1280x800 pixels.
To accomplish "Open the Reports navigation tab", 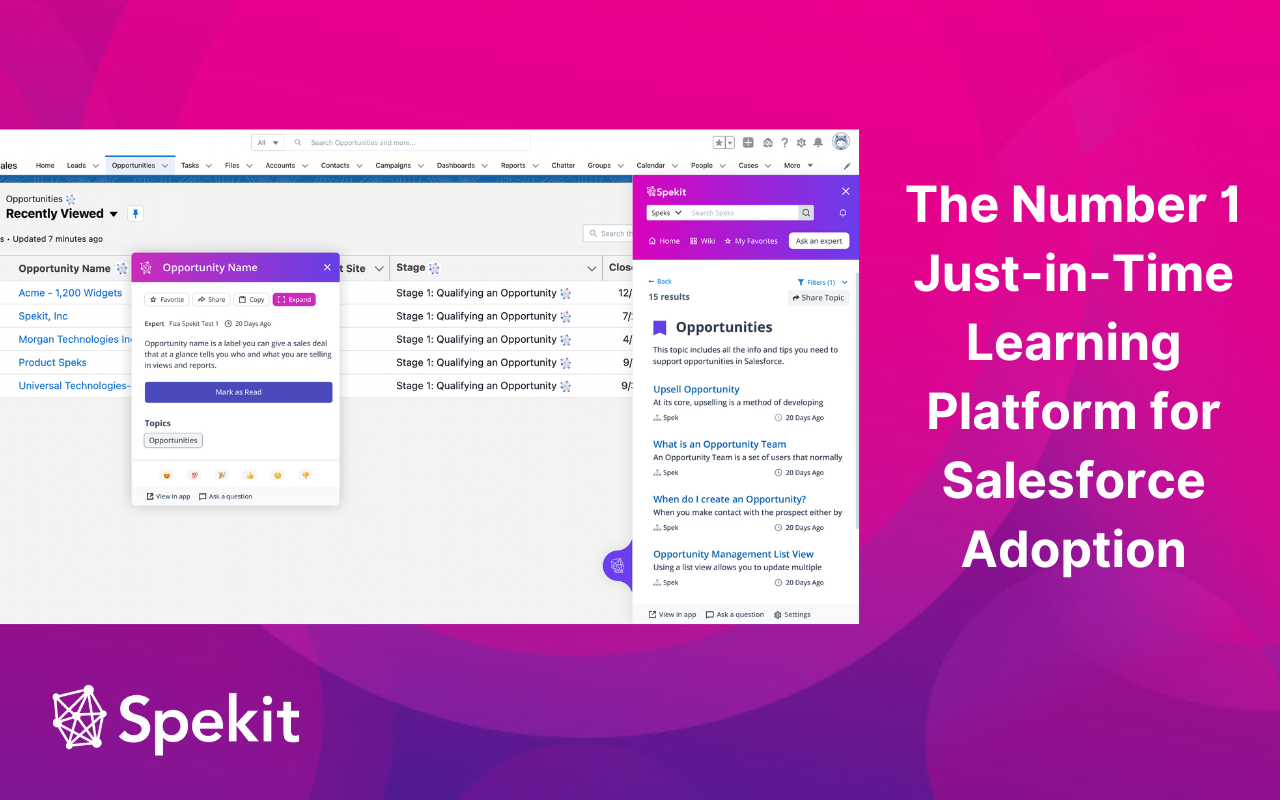I will (x=513, y=166).
